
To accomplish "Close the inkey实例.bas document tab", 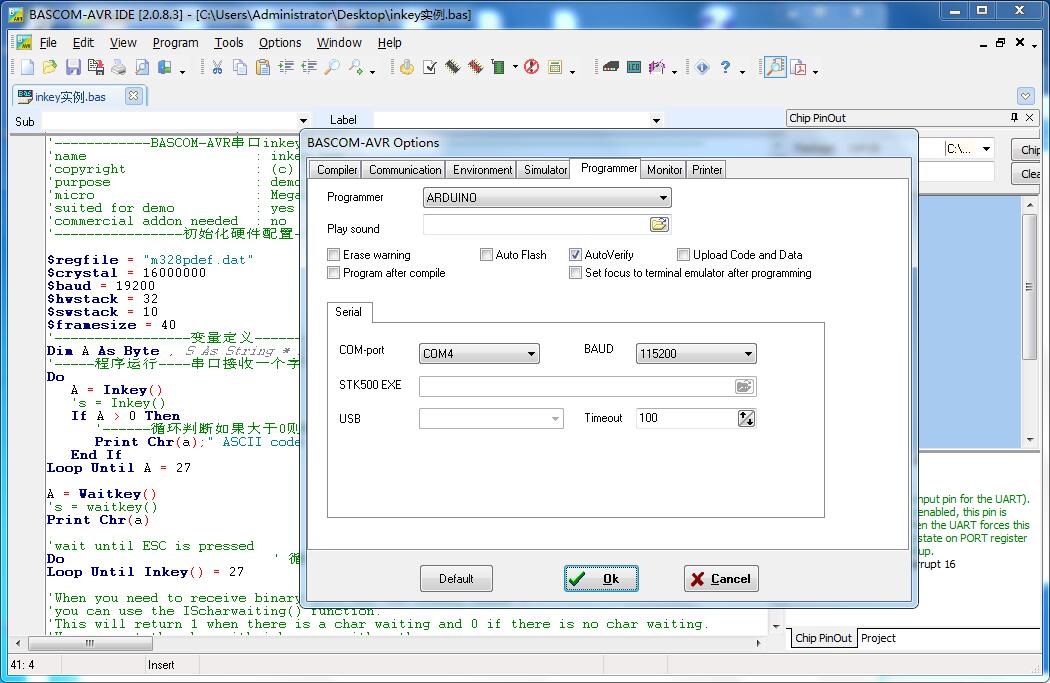I will [x=133, y=96].
